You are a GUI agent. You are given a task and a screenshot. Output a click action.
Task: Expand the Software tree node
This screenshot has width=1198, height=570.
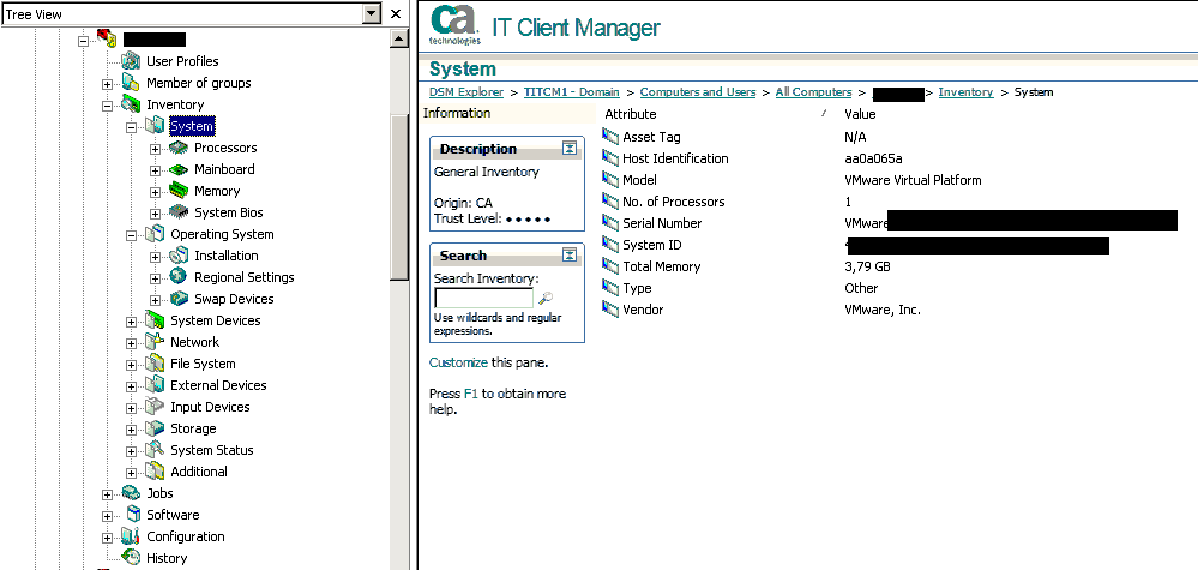click(x=107, y=516)
